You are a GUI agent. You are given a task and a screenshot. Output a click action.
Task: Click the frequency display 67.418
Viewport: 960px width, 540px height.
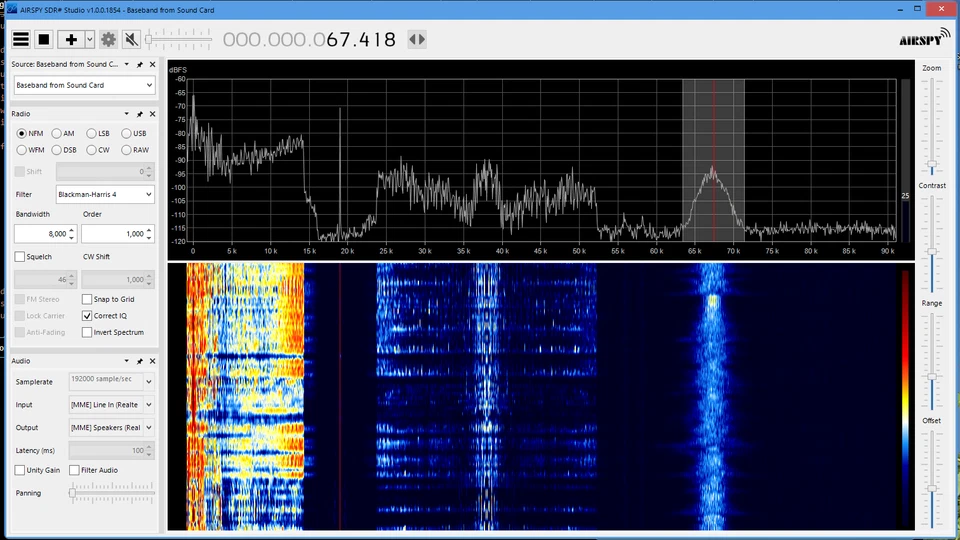point(361,40)
